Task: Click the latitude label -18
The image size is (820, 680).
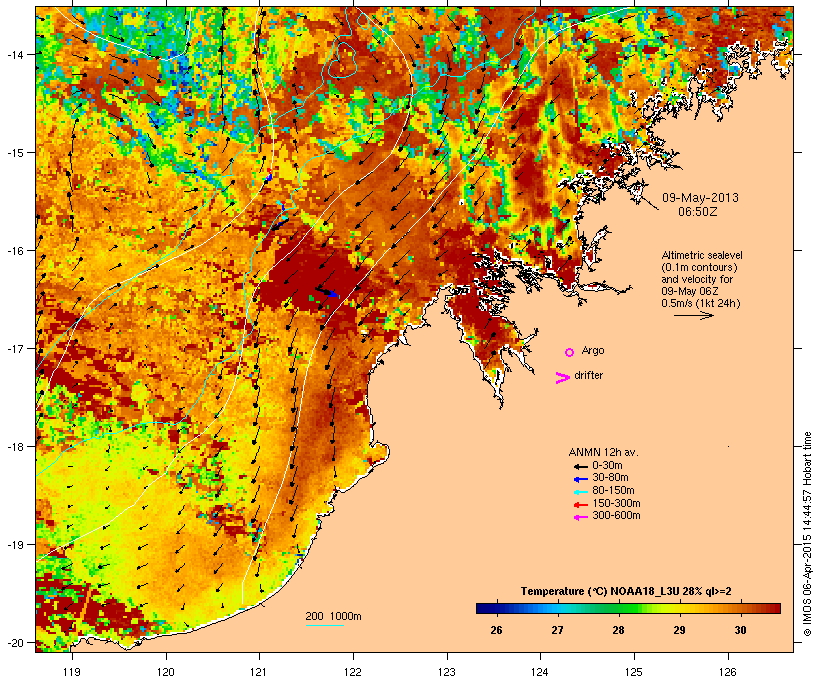Action: click(x=15, y=447)
